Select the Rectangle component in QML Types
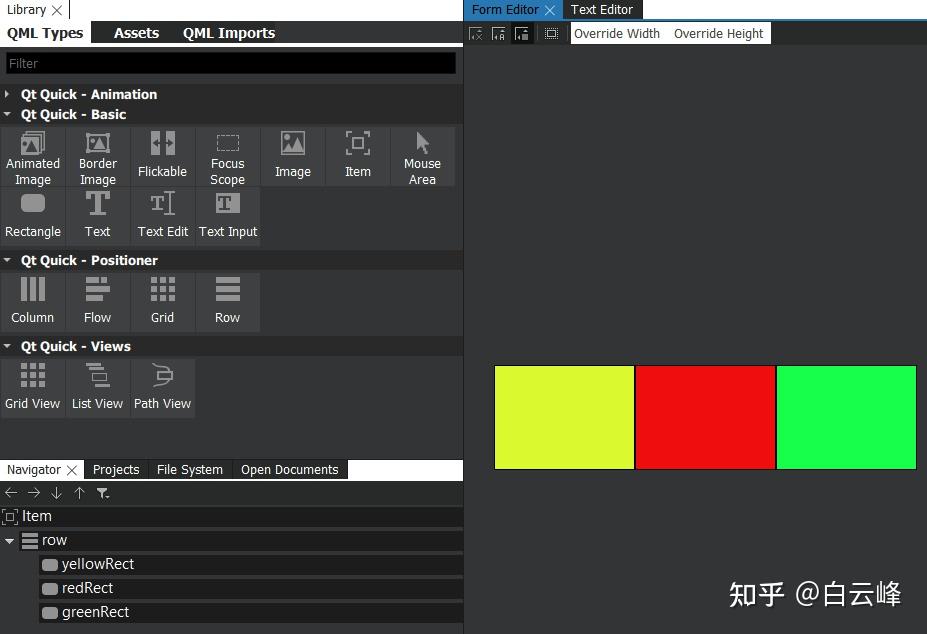The image size is (927, 634). coord(33,214)
